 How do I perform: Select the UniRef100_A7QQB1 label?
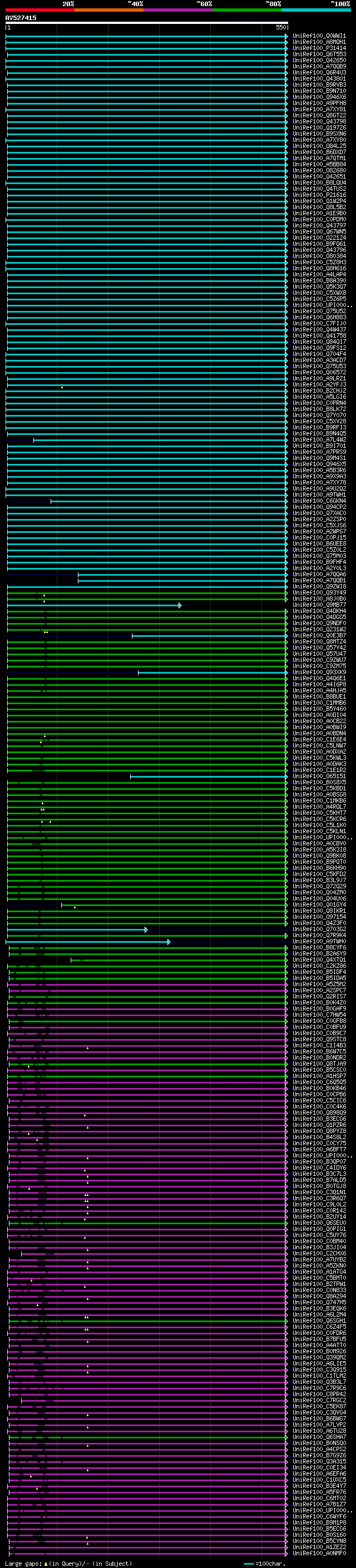(x=319, y=581)
